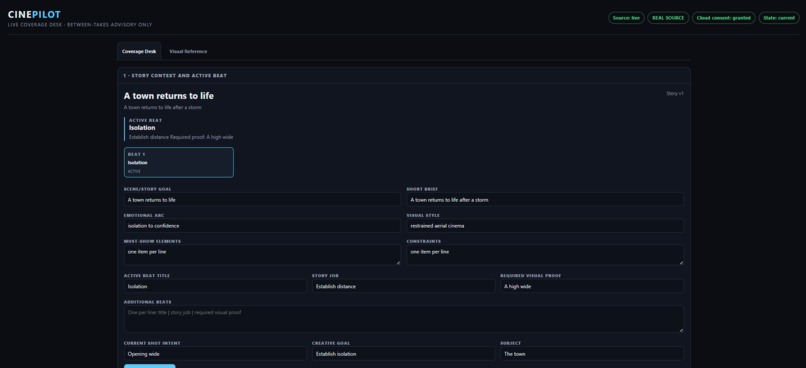The width and height of the screenshot is (806, 368).
Task: Click the "1 - Story Context and Active Beat" header
Action: click(175, 76)
